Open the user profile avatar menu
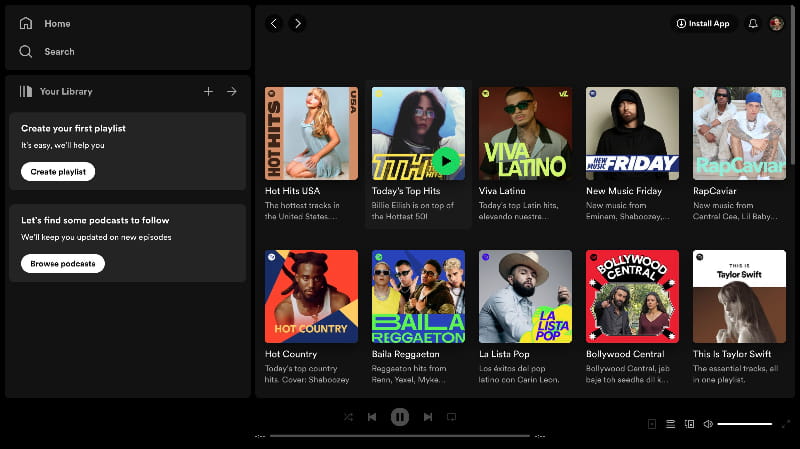This screenshot has height=449, width=800. [x=776, y=23]
